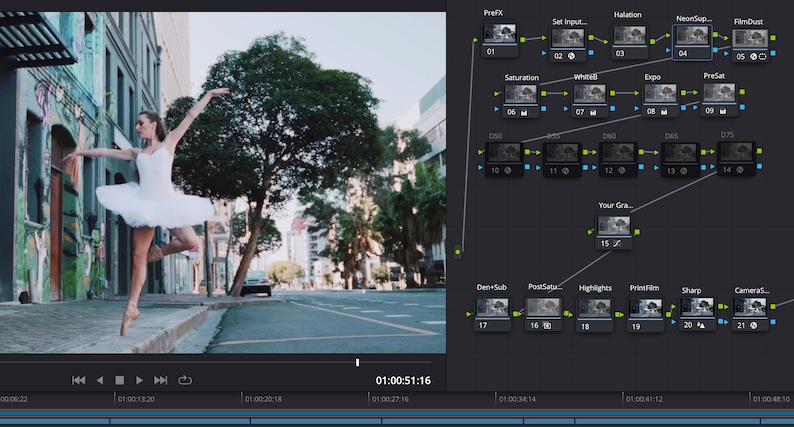Screen dimensions: 794x427
Task: Start forward playback in the viewer
Action: click(139, 380)
